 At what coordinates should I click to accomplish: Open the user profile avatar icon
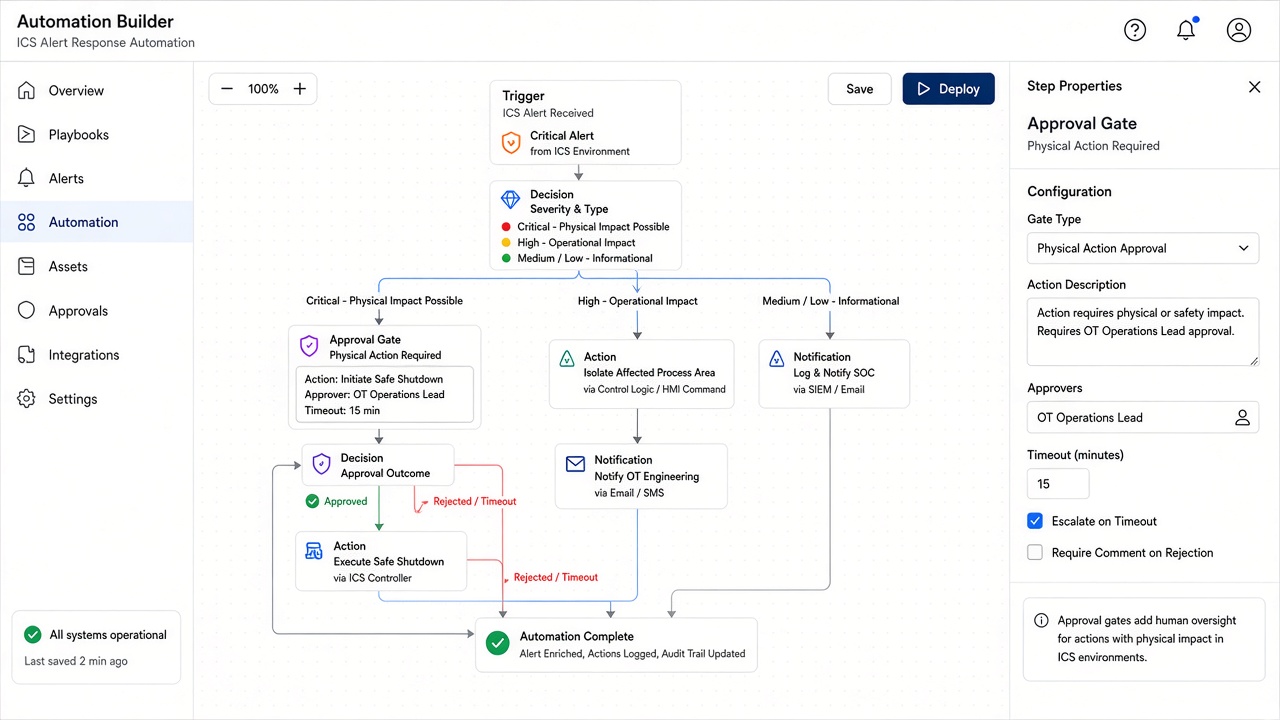(x=1239, y=30)
